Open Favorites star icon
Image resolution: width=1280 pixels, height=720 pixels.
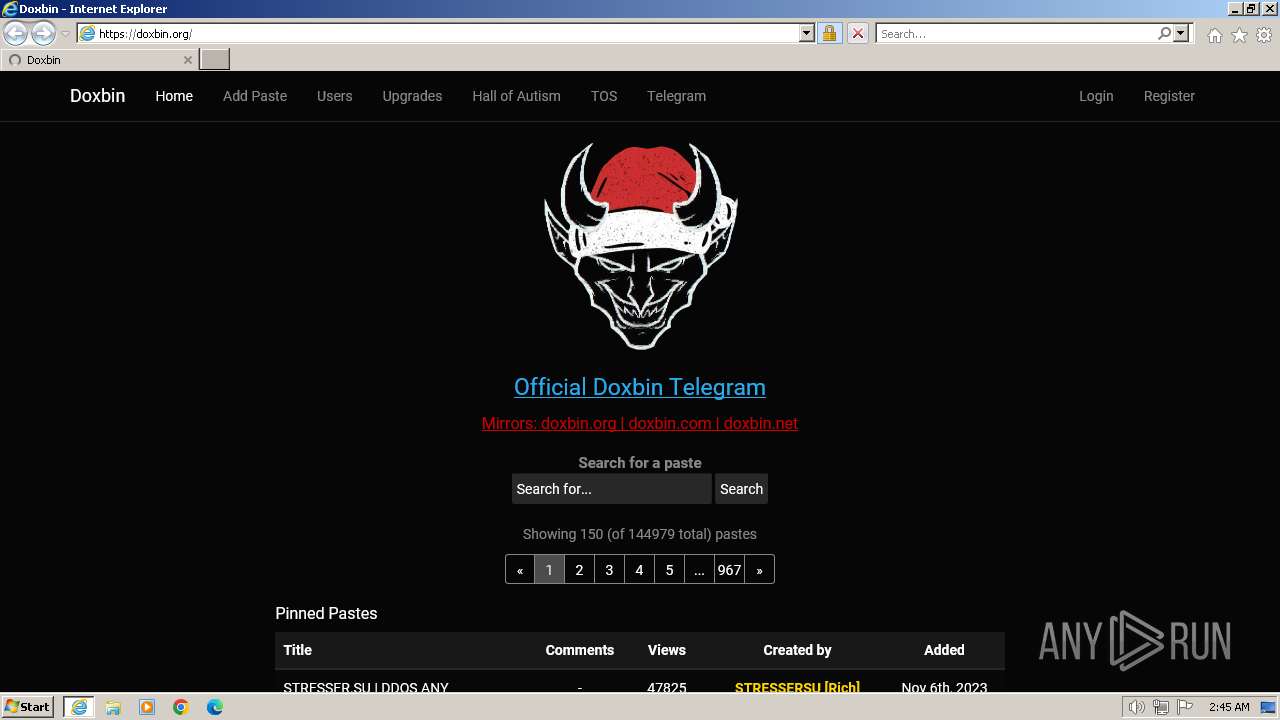tap(1239, 35)
